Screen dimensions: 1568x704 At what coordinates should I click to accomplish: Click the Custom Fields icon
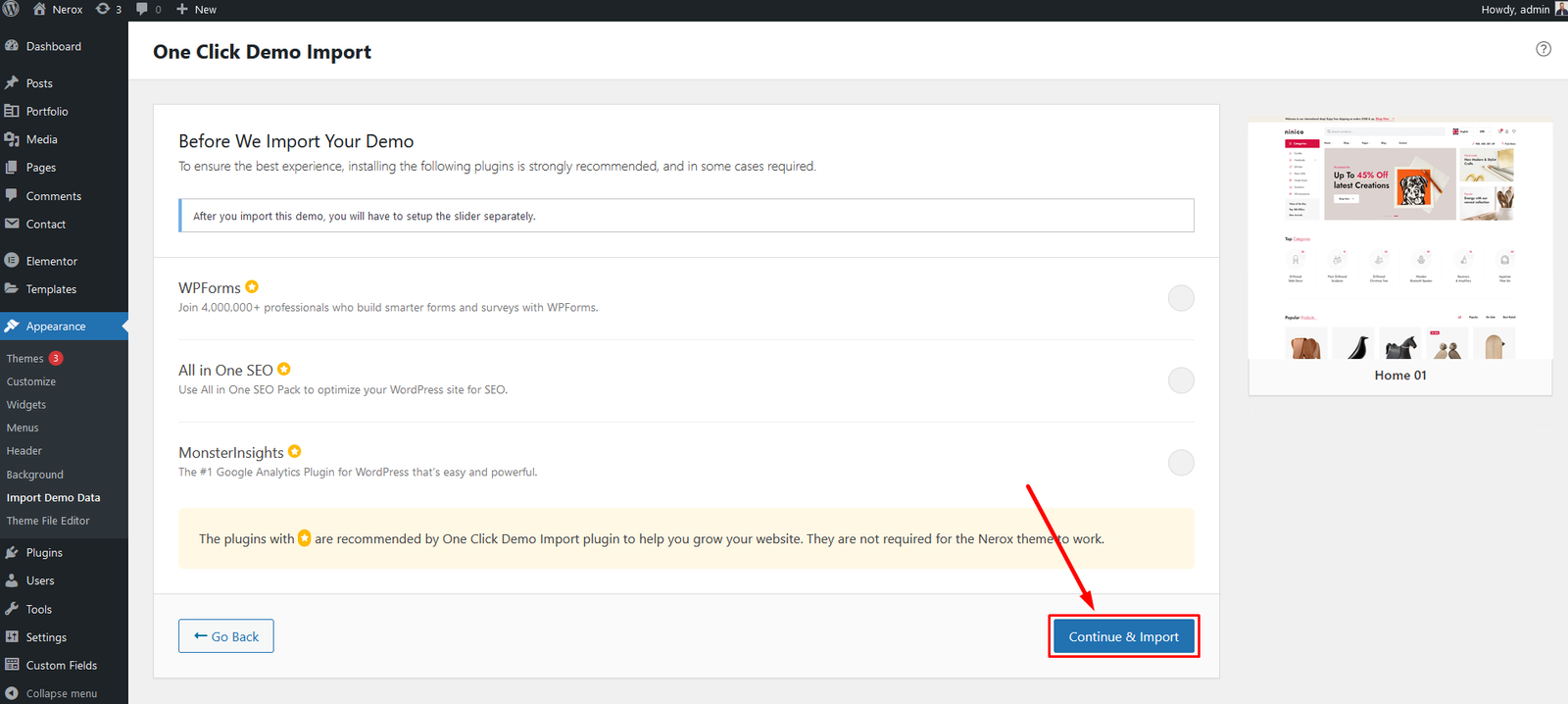12,665
